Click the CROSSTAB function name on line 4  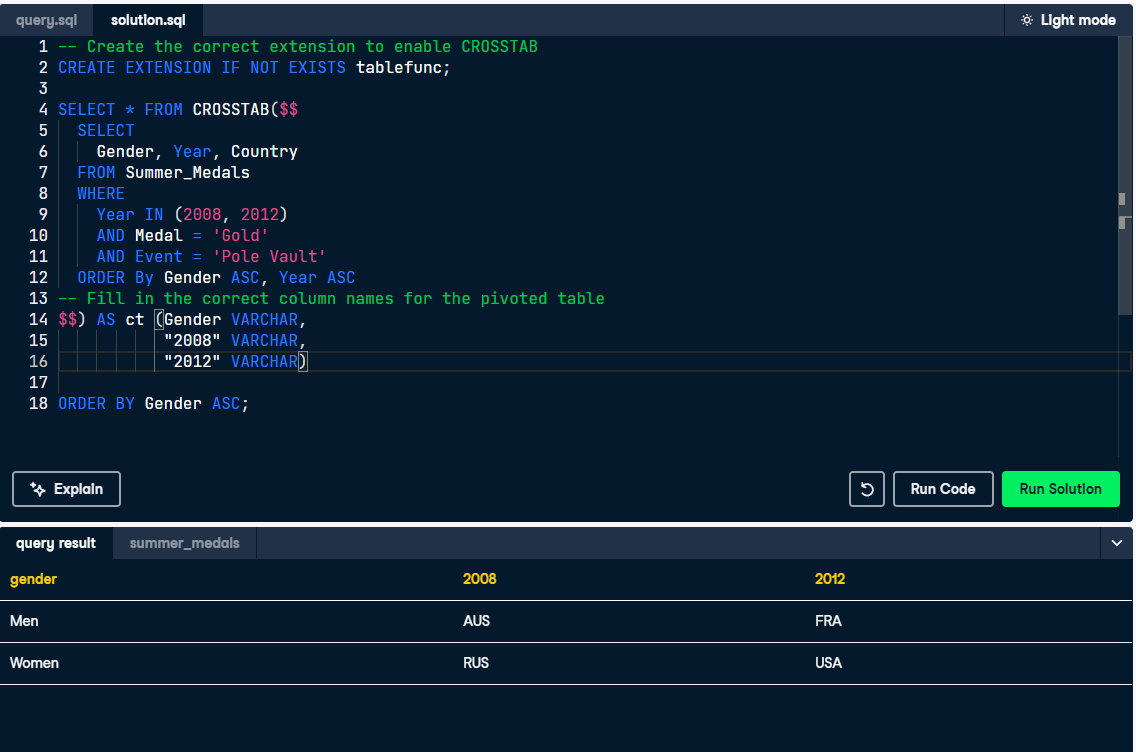pos(230,109)
